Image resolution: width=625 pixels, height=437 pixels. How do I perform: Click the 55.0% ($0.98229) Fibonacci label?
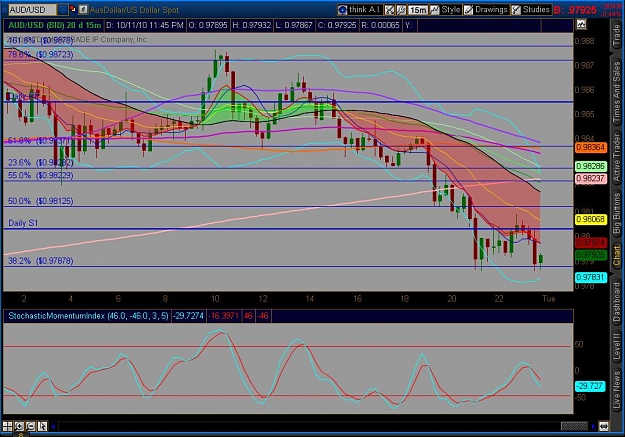click(40, 175)
